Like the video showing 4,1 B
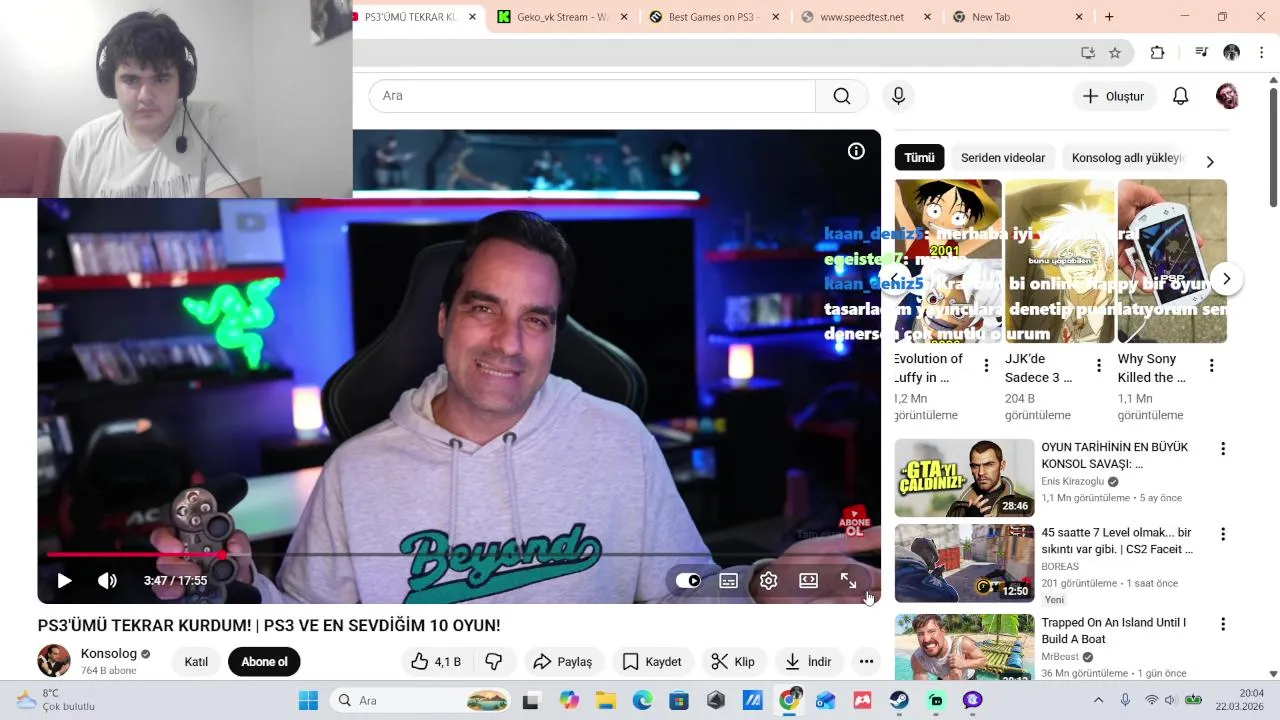 point(435,662)
